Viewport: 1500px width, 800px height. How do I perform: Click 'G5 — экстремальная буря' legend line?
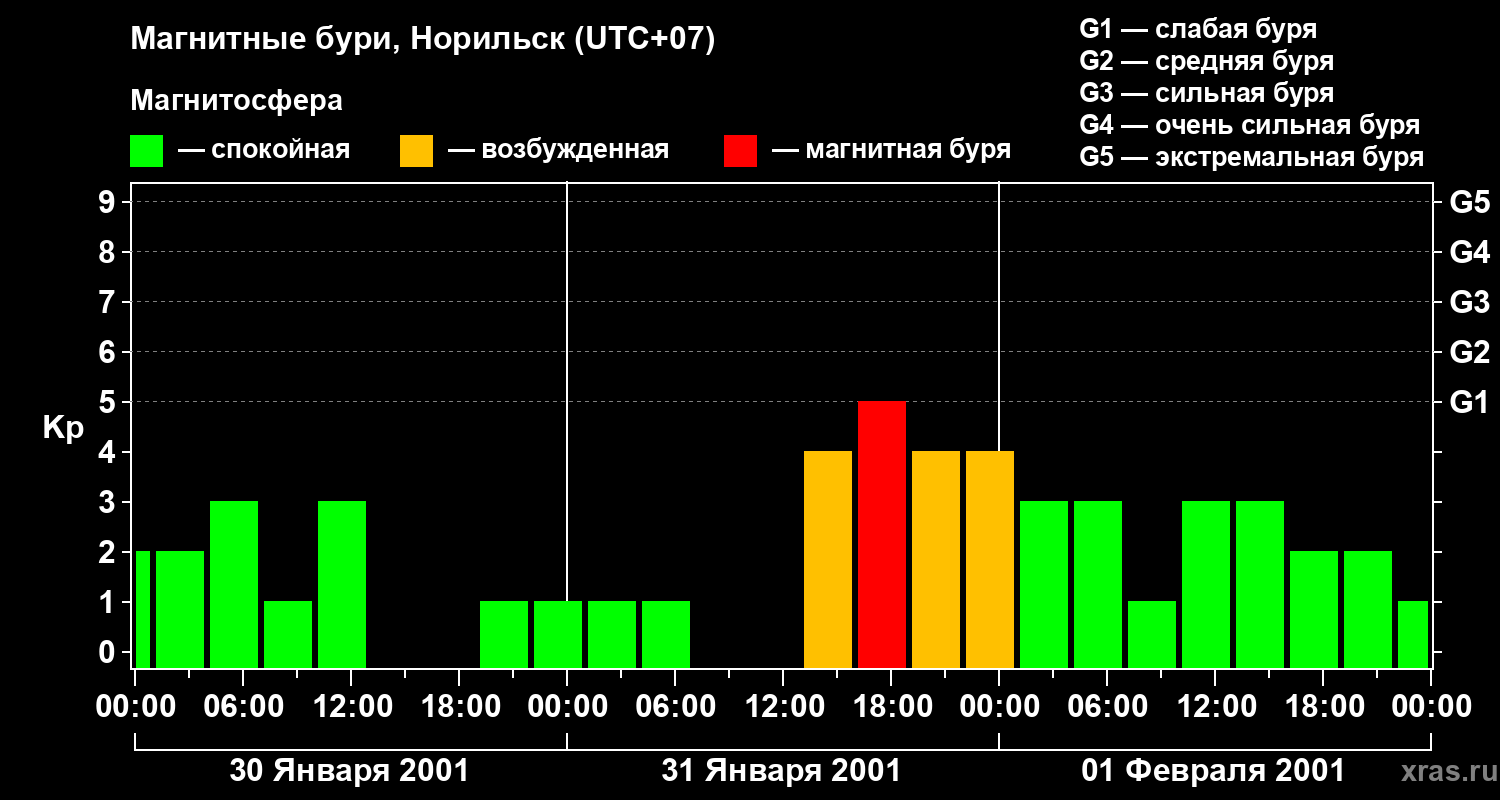1251,157
